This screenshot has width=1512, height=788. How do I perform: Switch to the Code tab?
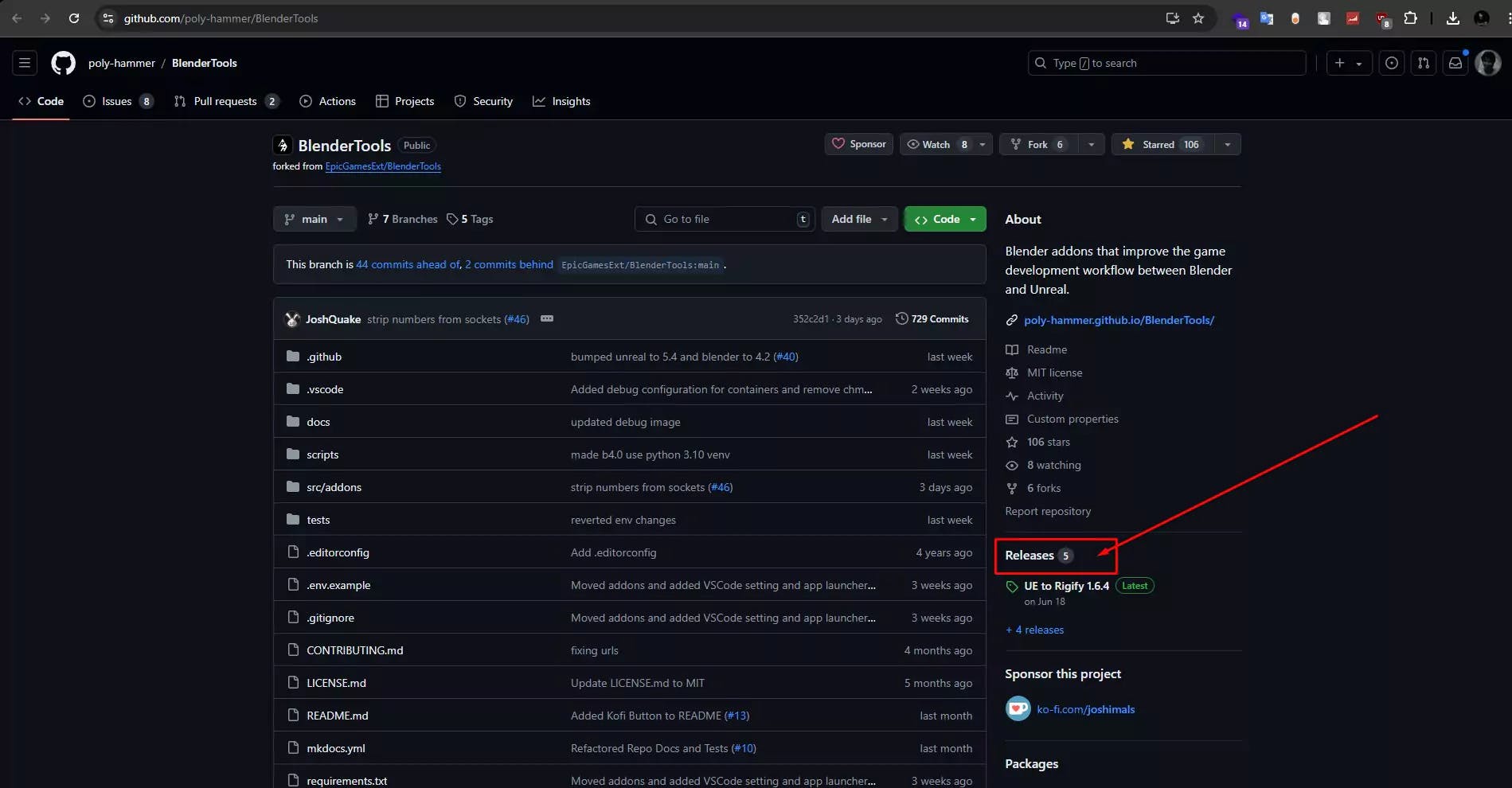click(41, 101)
